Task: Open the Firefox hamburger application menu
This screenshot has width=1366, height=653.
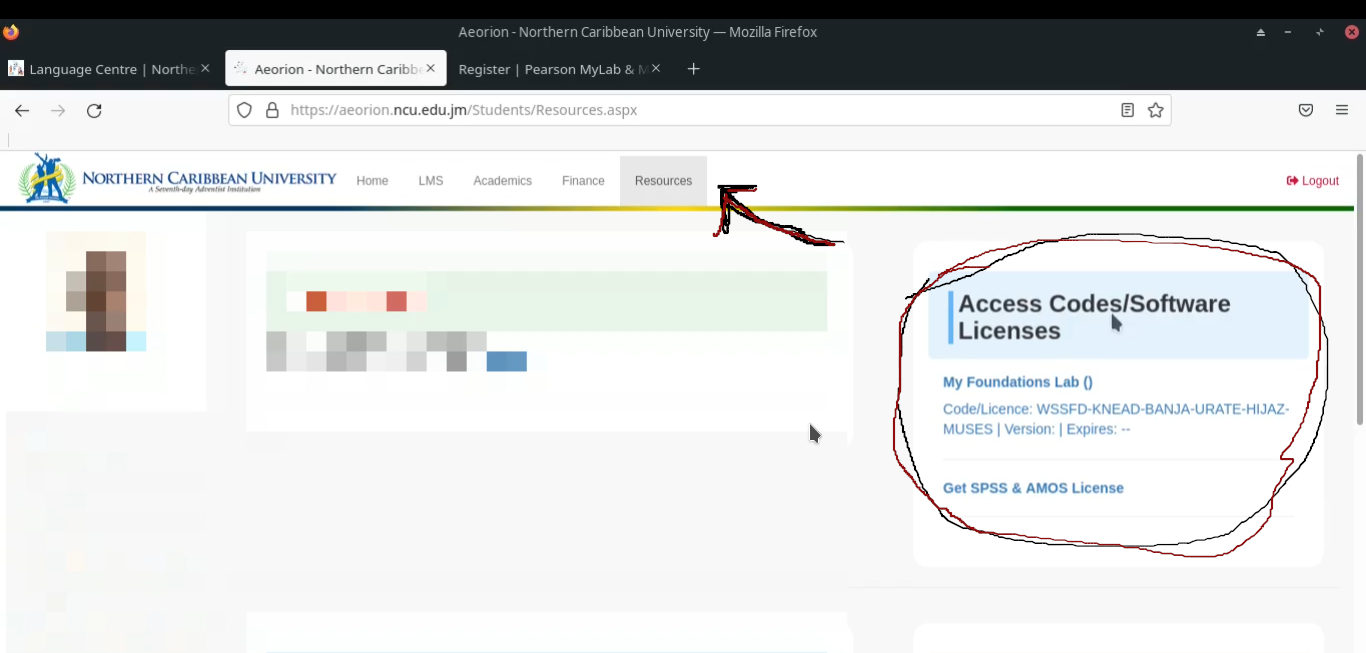Action: point(1341,110)
